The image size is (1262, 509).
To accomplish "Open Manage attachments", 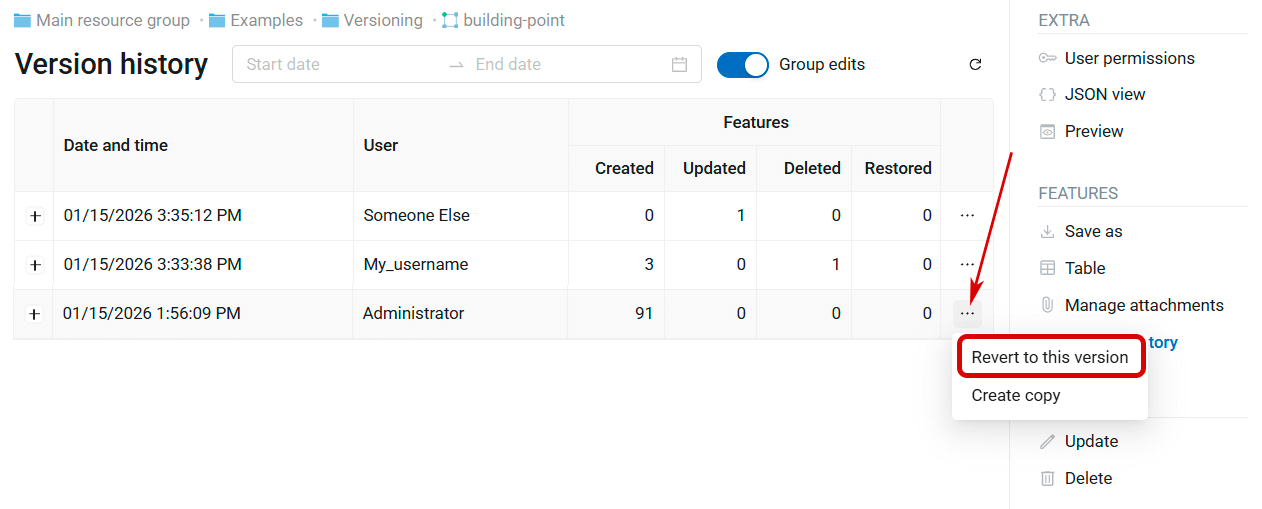I will pos(1143,305).
